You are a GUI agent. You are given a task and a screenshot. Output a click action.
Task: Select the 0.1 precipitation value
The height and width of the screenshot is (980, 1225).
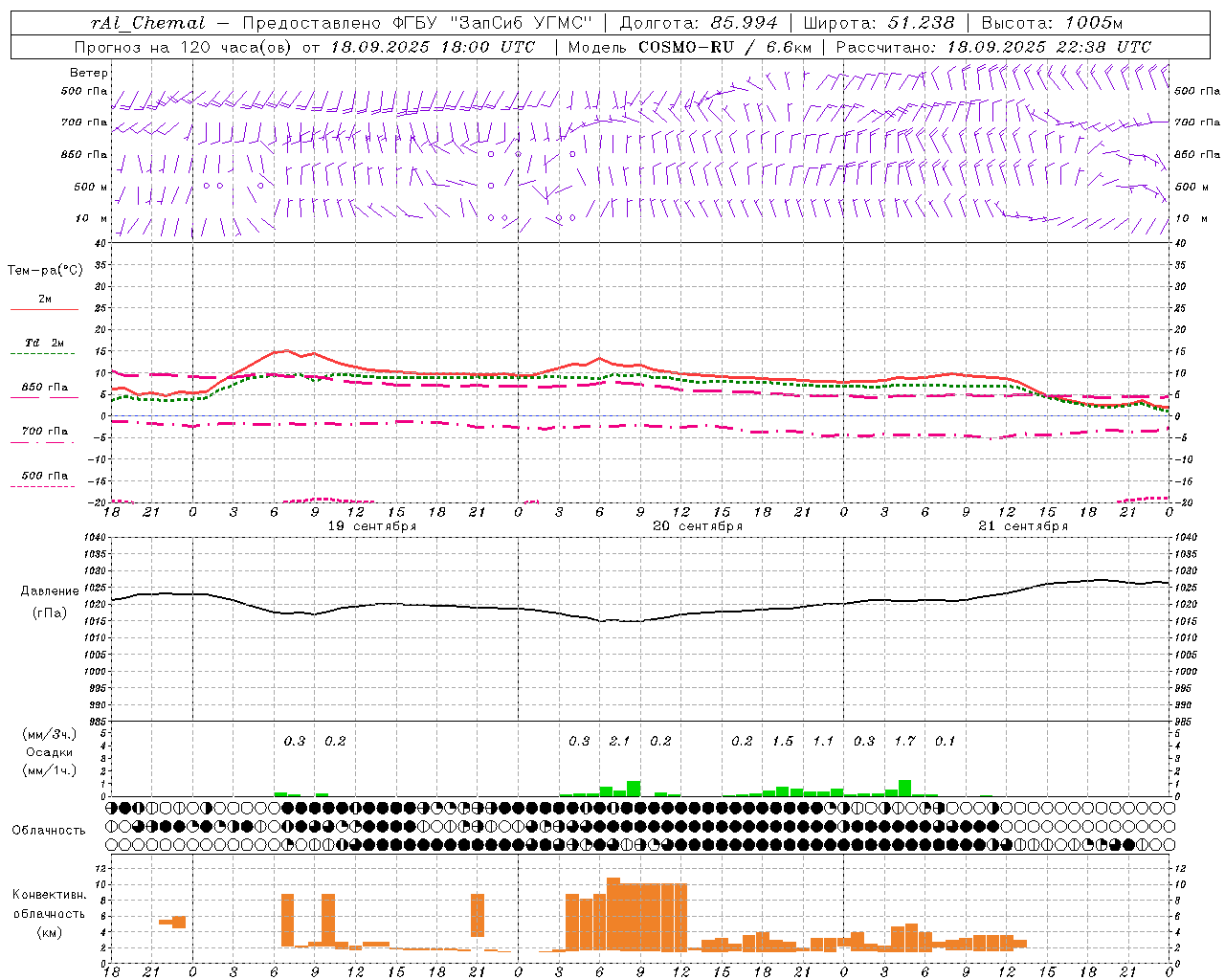[x=945, y=742]
